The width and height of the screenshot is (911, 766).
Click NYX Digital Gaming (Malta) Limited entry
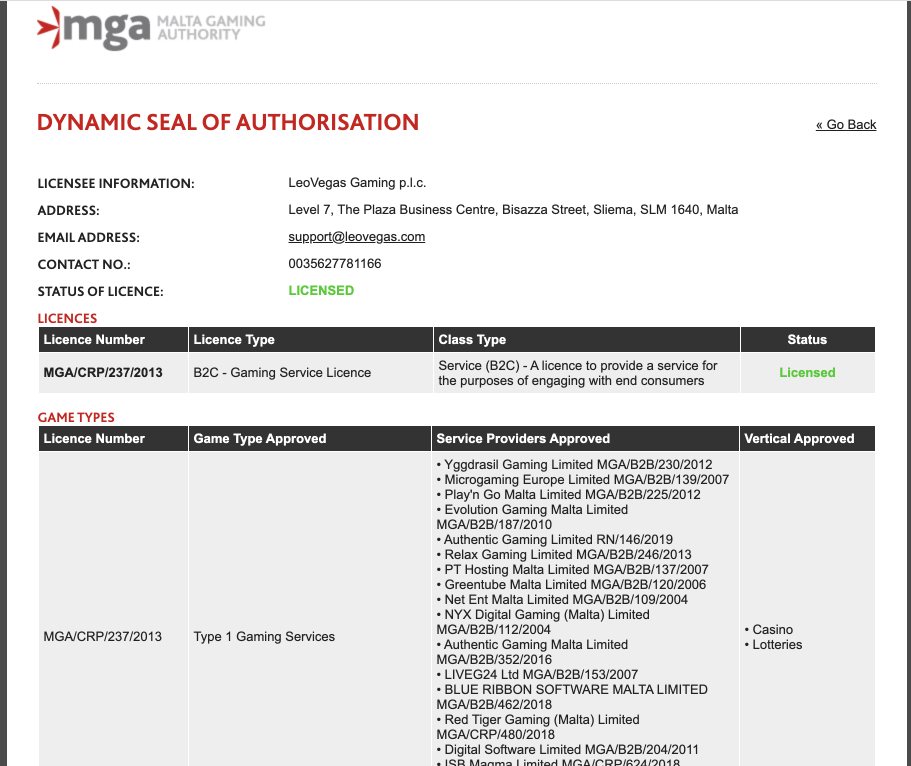pos(543,622)
